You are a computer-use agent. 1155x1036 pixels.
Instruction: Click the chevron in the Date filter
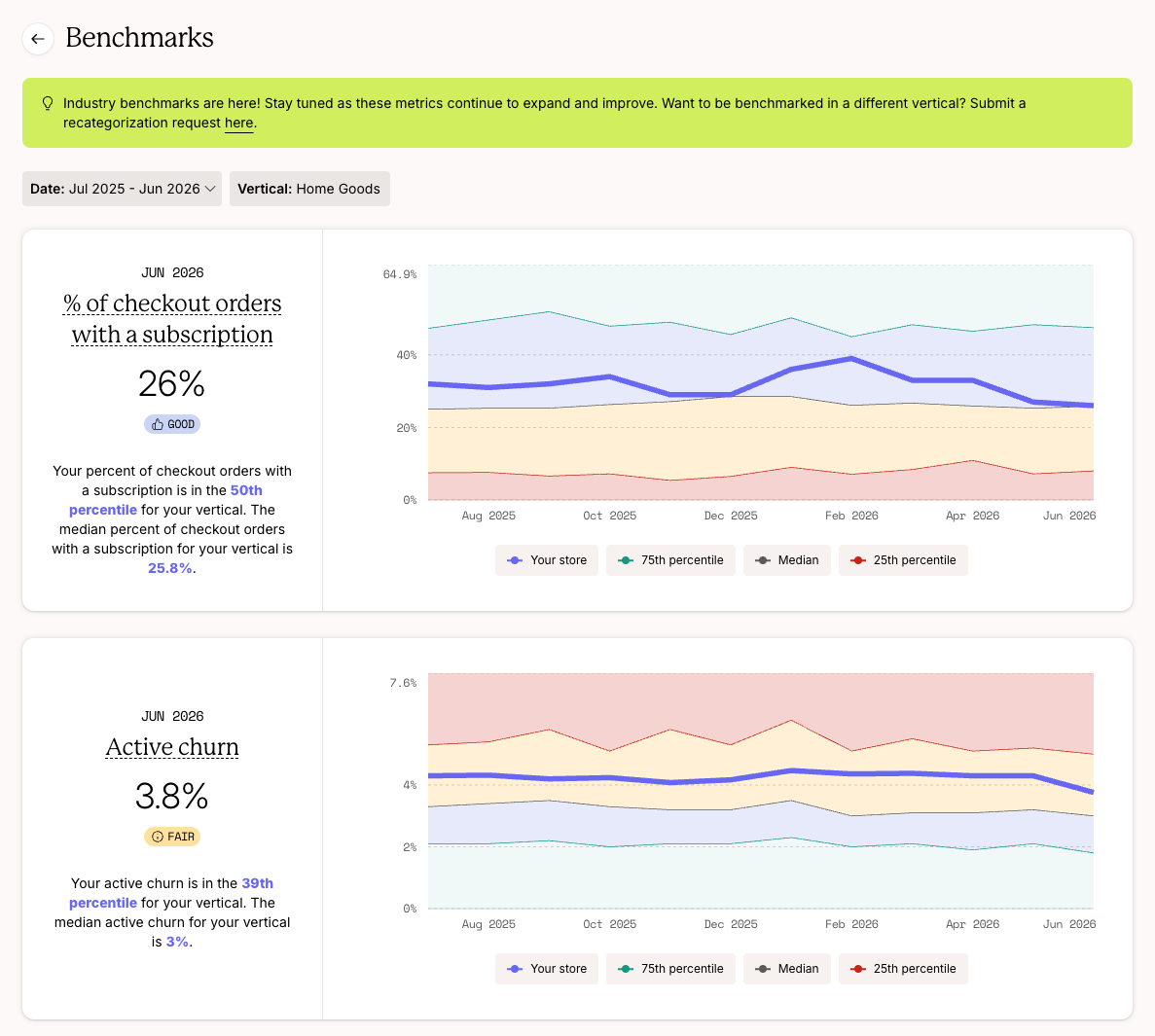[210, 190]
